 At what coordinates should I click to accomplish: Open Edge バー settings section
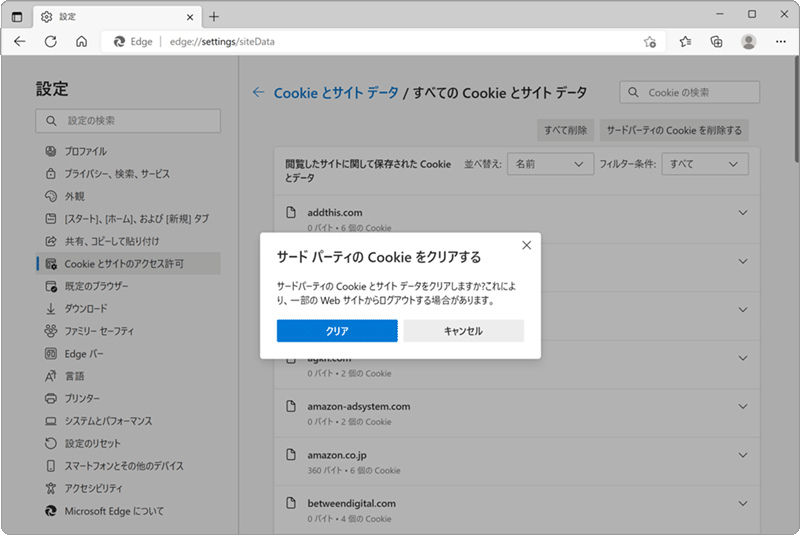128,353
